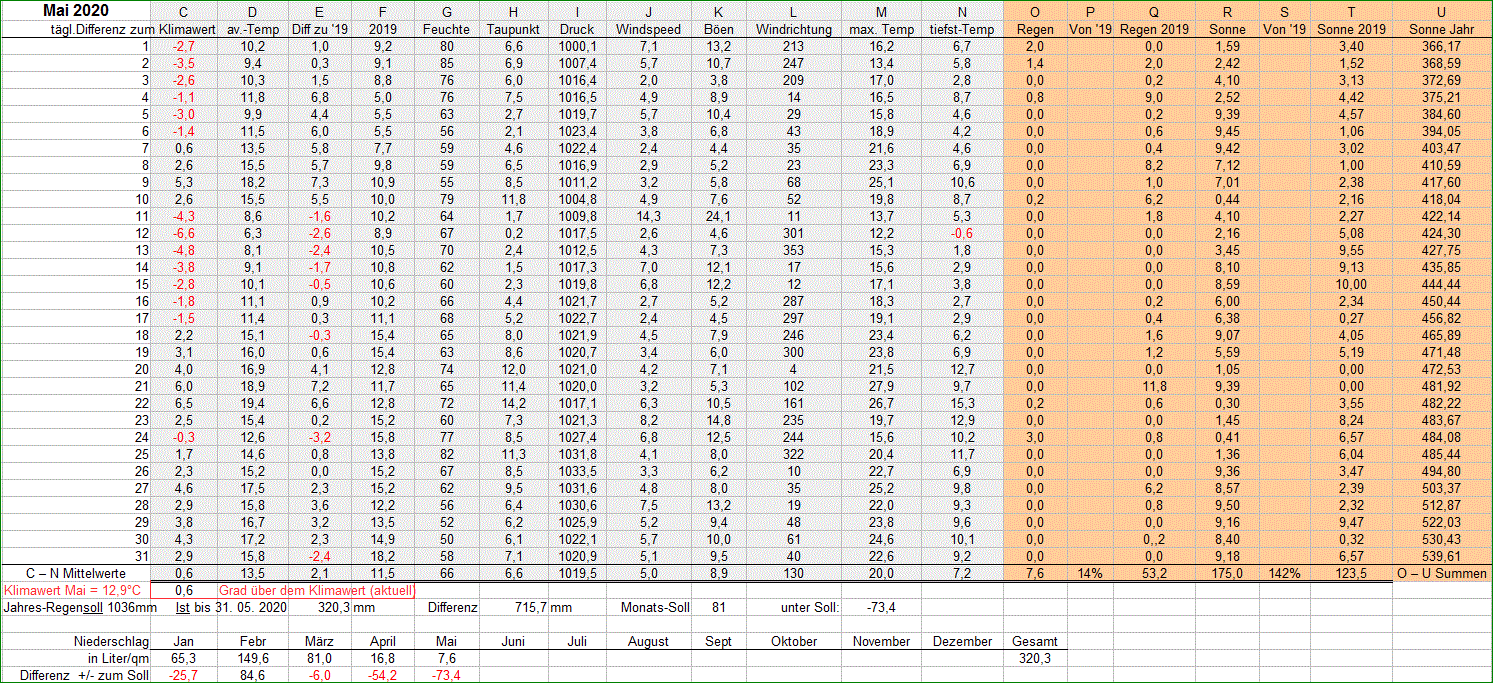
Task: Click the 'Regen 2019' header cell
Action: click(x=1154, y=30)
